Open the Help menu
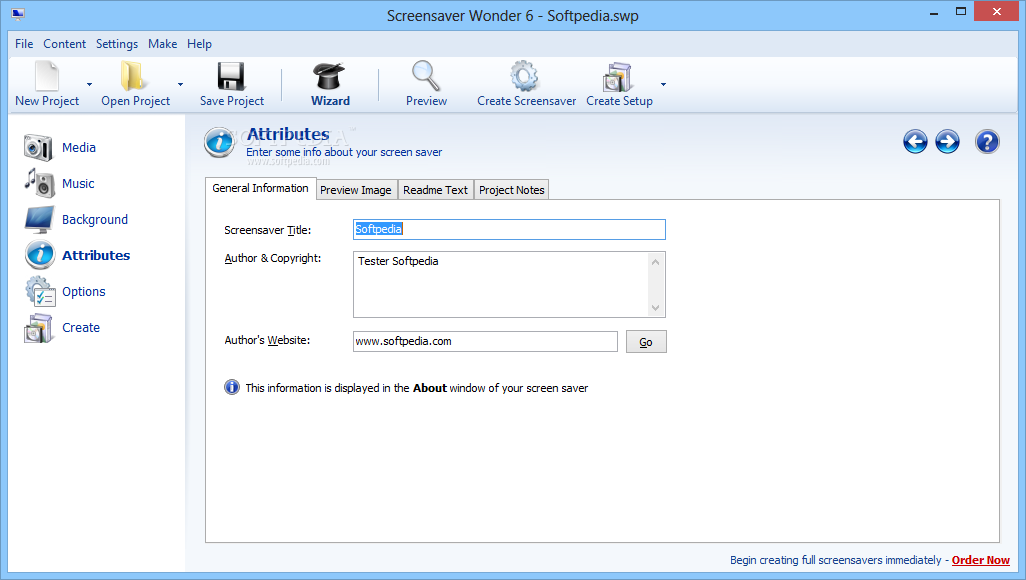1026x580 pixels. [x=199, y=44]
